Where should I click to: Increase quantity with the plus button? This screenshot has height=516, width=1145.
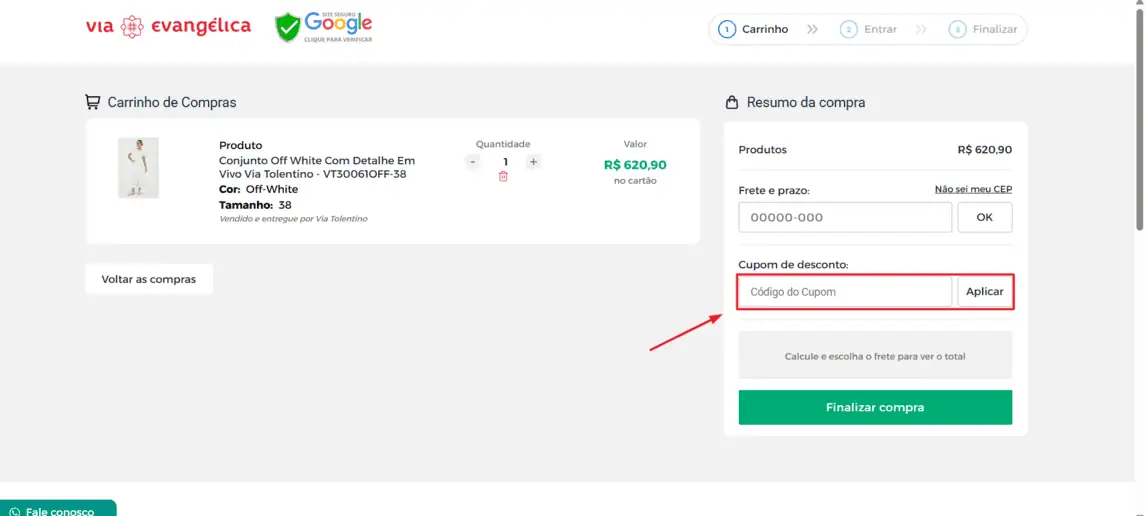[x=533, y=162]
